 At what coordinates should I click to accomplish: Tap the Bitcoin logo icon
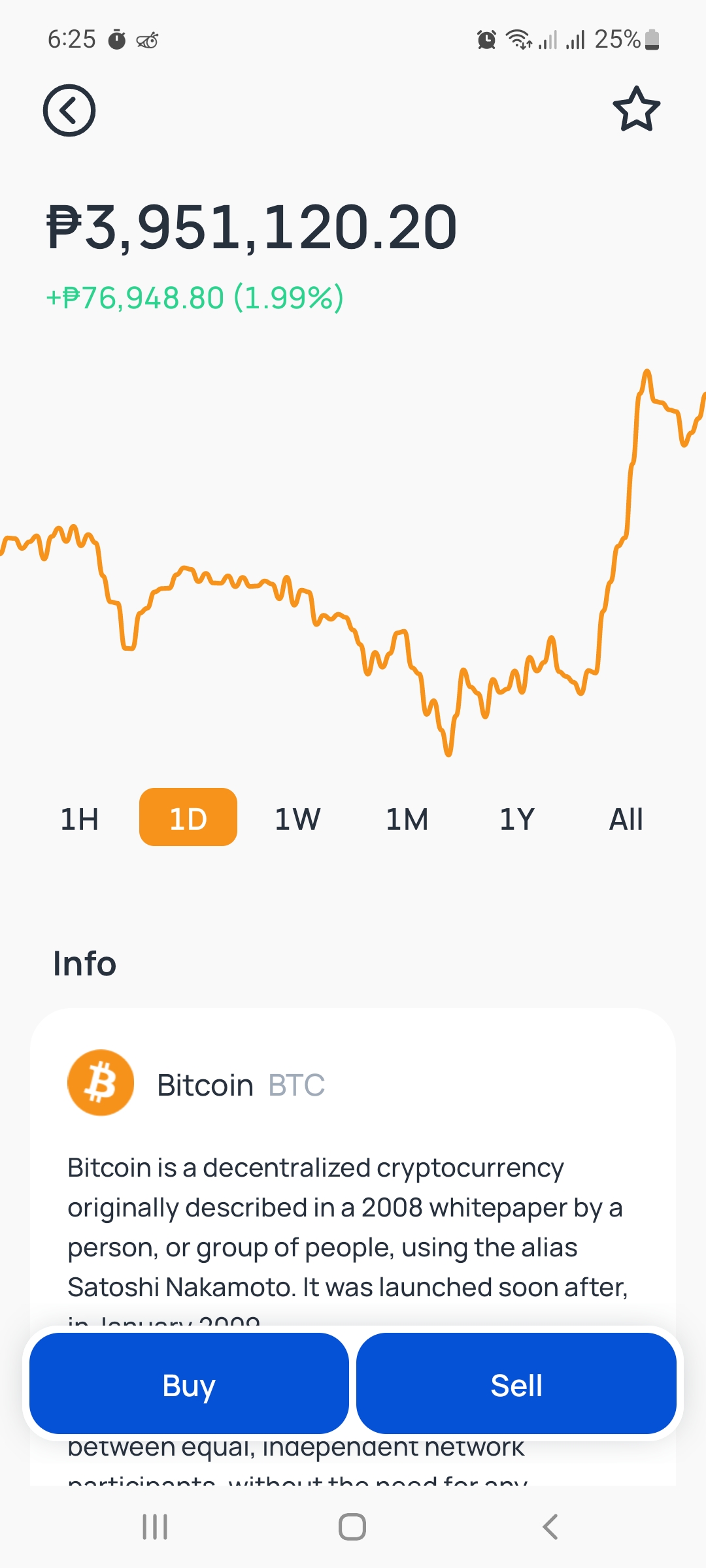101,1083
